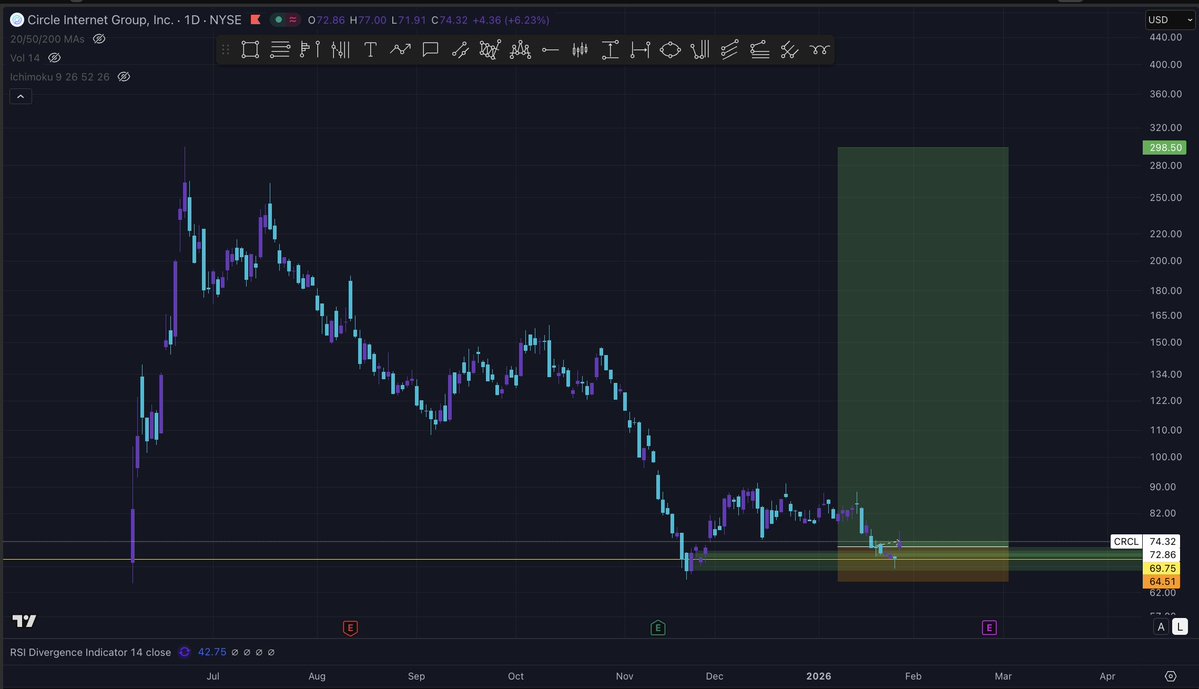The height and width of the screenshot is (689, 1199).
Task: Select the Text tool
Action: [370, 50]
